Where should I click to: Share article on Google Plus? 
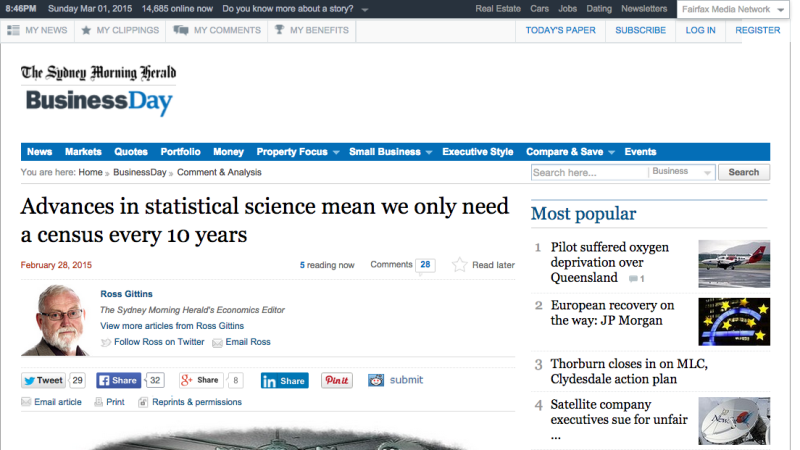click(x=202, y=380)
